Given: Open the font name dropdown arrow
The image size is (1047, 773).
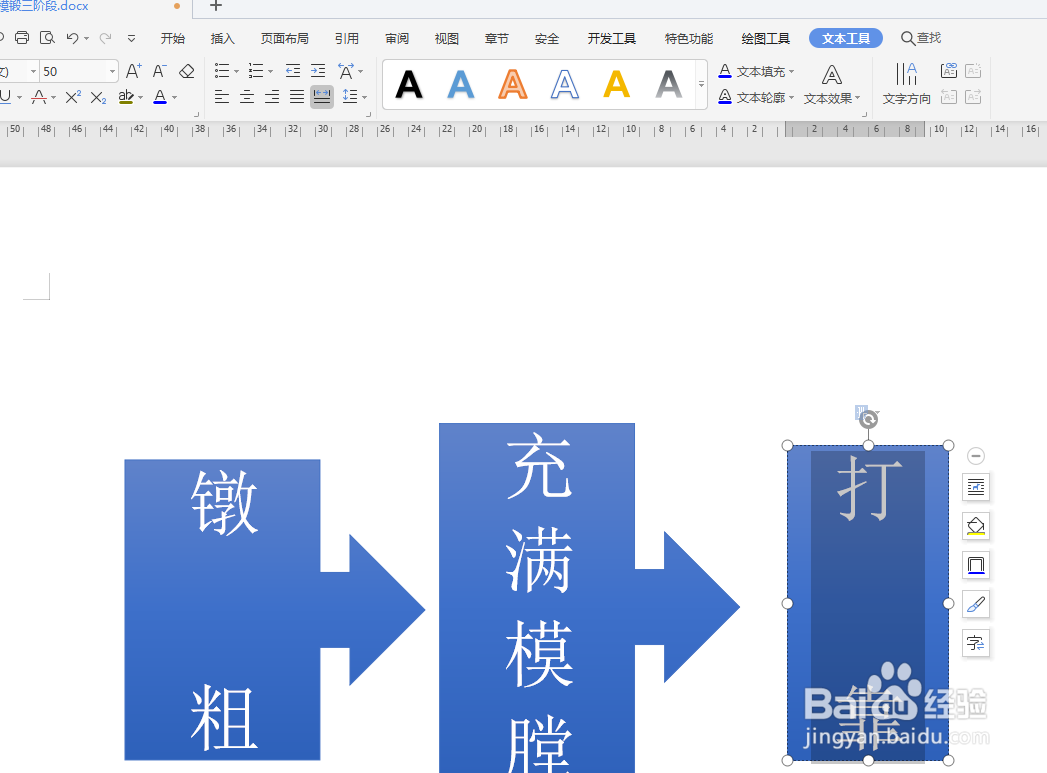Looking at the screenshot, I should click(33, 71).
